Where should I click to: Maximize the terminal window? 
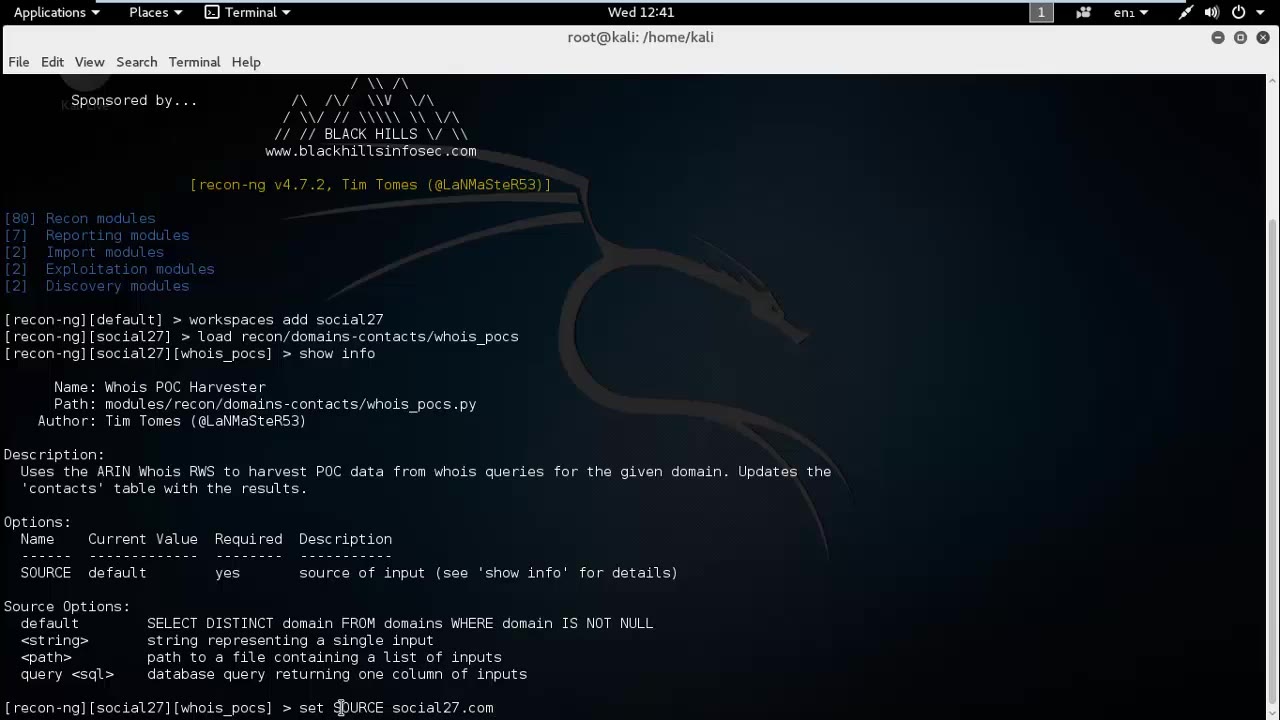(1240, 37)
